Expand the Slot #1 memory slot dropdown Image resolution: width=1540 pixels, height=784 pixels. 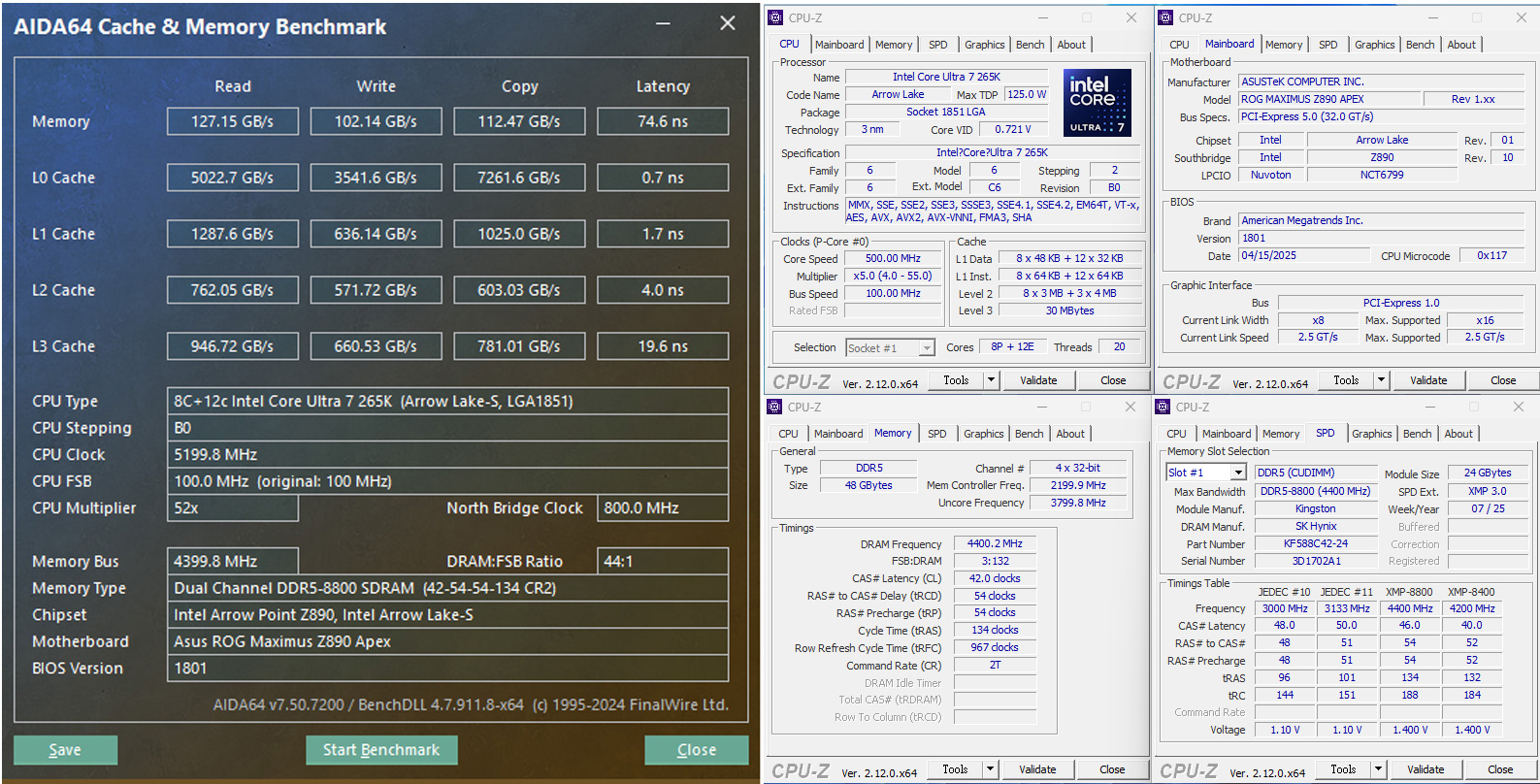[1238, 473]
